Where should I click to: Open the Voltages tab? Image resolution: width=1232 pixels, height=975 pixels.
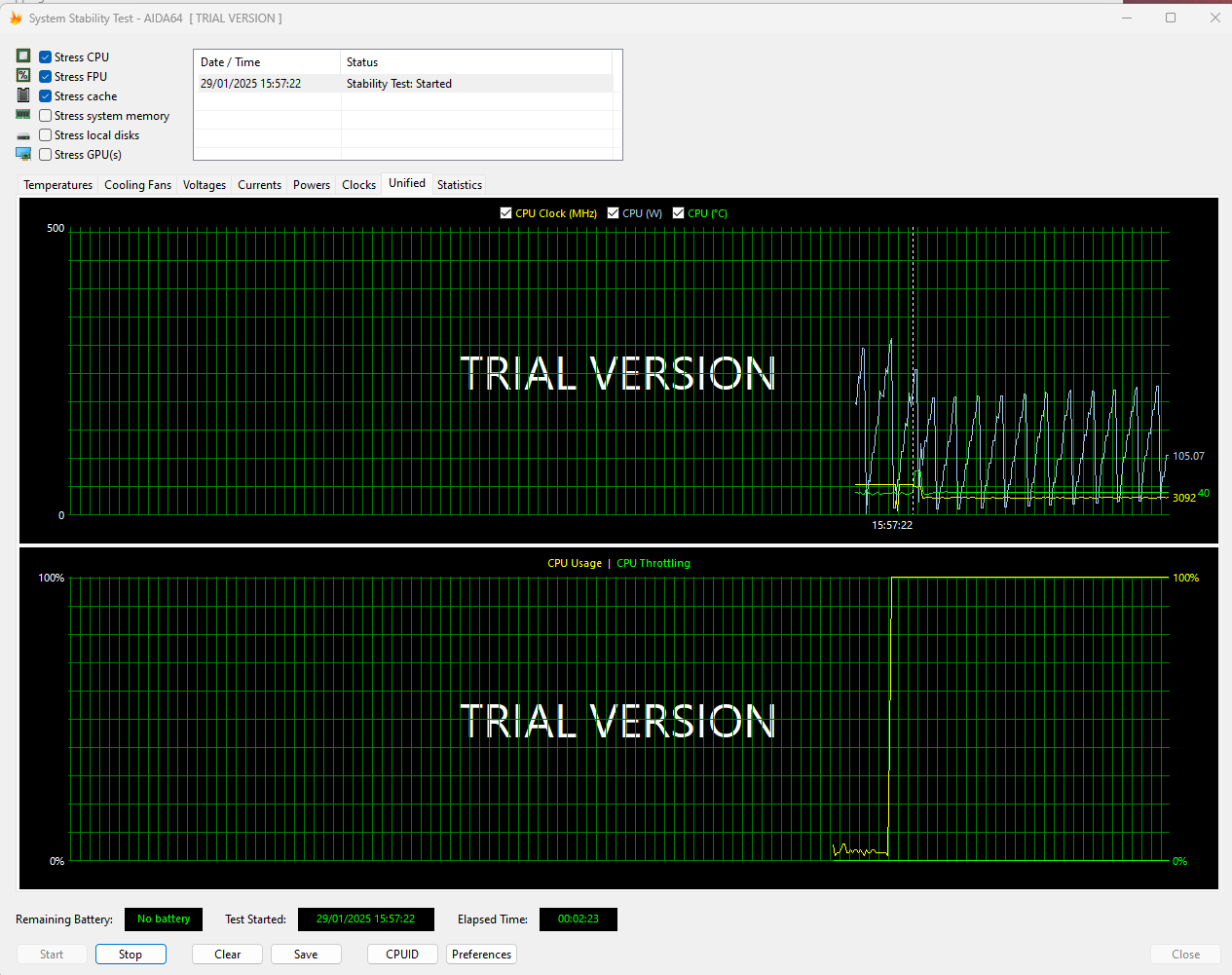point(205,185)
